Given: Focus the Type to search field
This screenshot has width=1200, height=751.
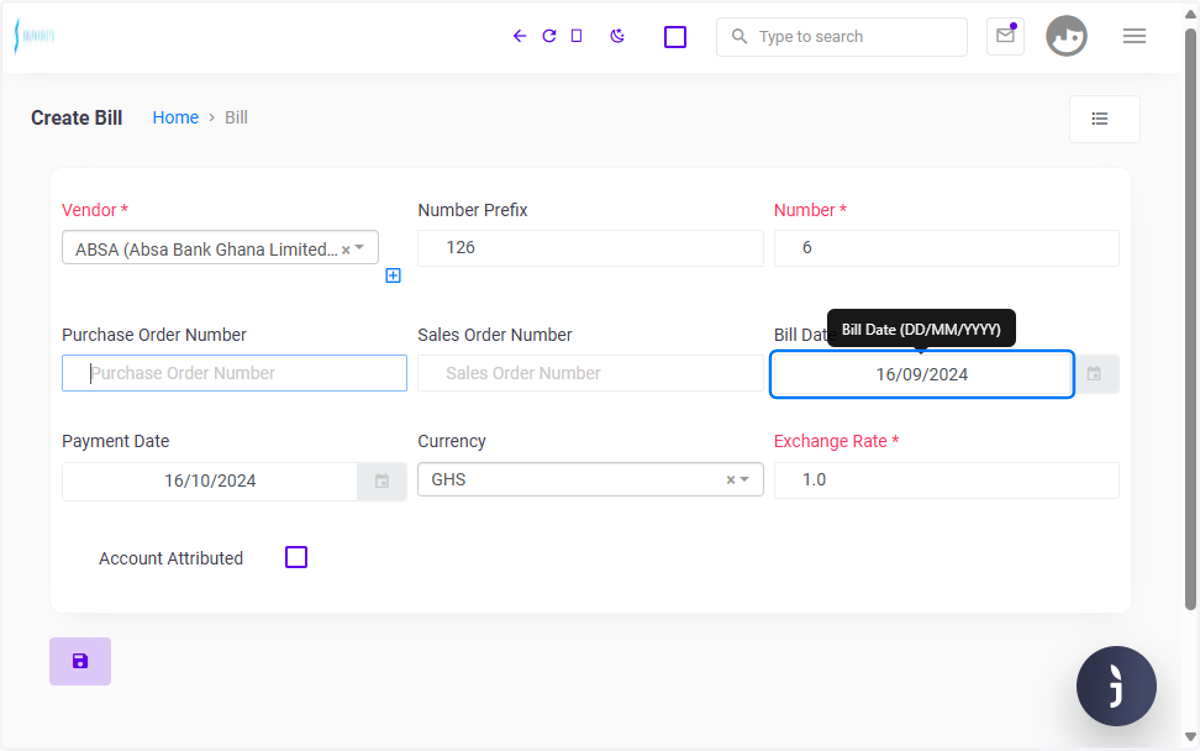Looking at the screenshot, I should tap(842, 37).
